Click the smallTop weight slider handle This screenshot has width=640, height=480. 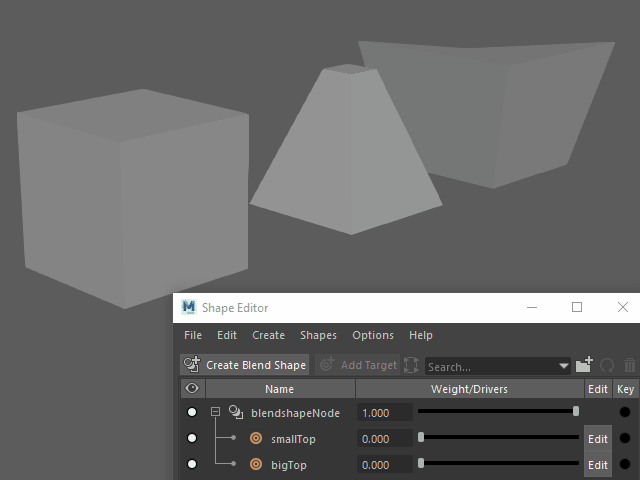421,437
